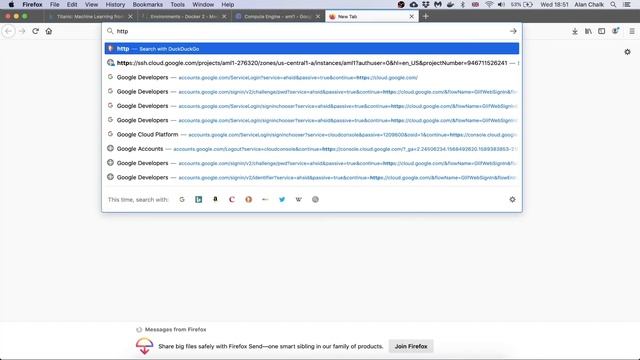Open the History menu
Viewport: 640px width, 360px height.
(115, 4)
